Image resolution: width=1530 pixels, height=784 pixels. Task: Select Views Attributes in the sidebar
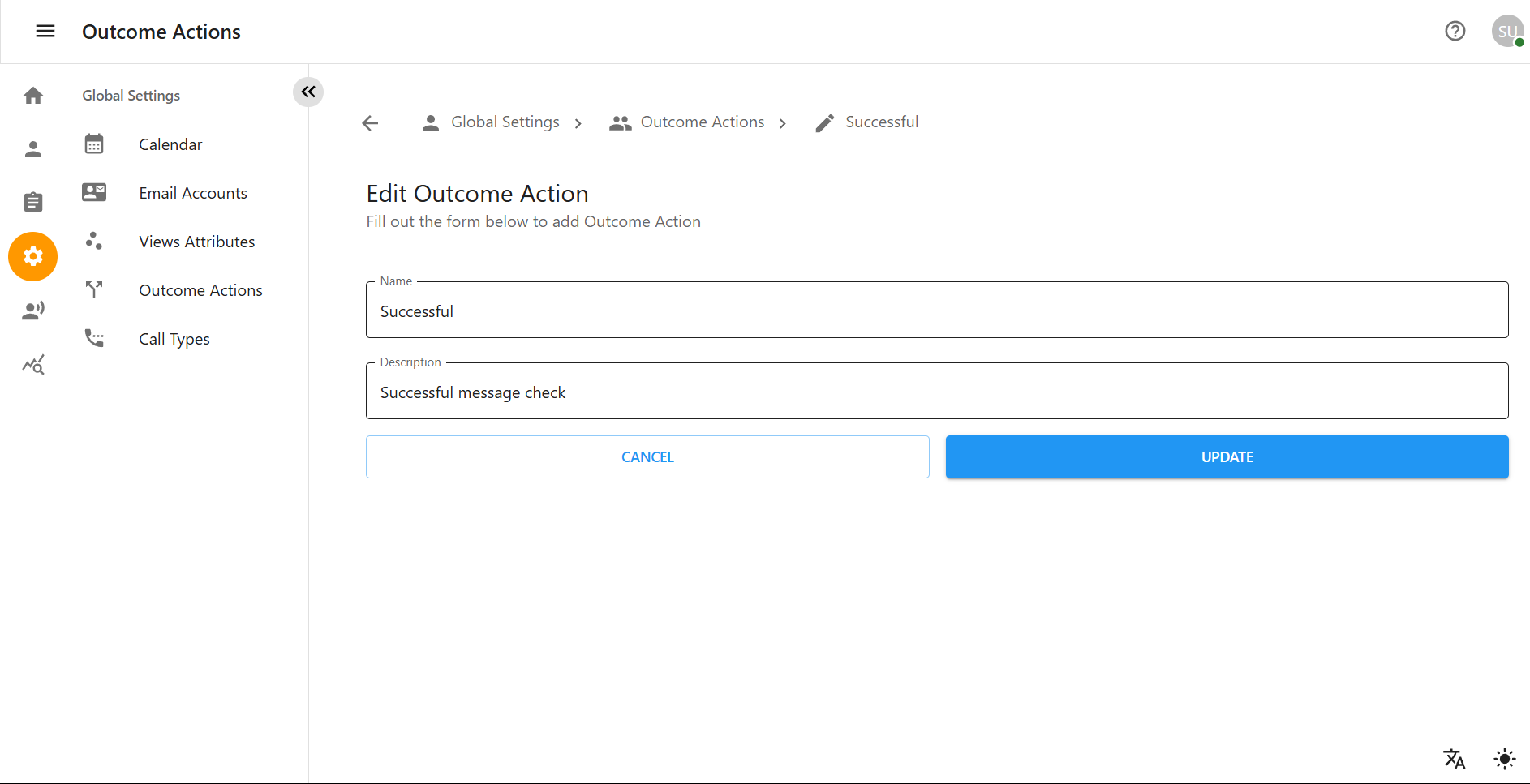tap(196, 242)
